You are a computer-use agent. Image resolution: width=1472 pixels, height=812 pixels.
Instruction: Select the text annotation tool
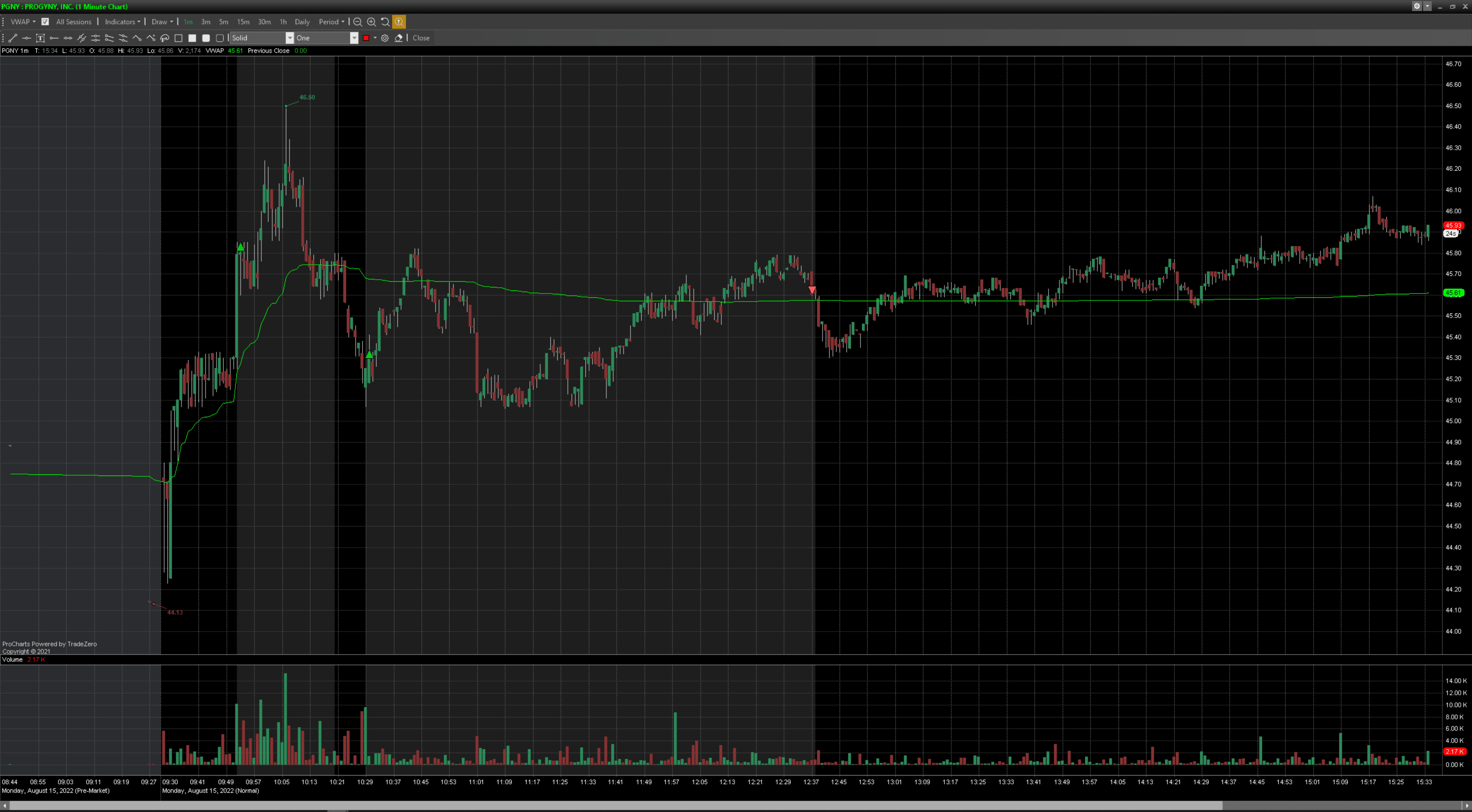click(x=40, y=38)
